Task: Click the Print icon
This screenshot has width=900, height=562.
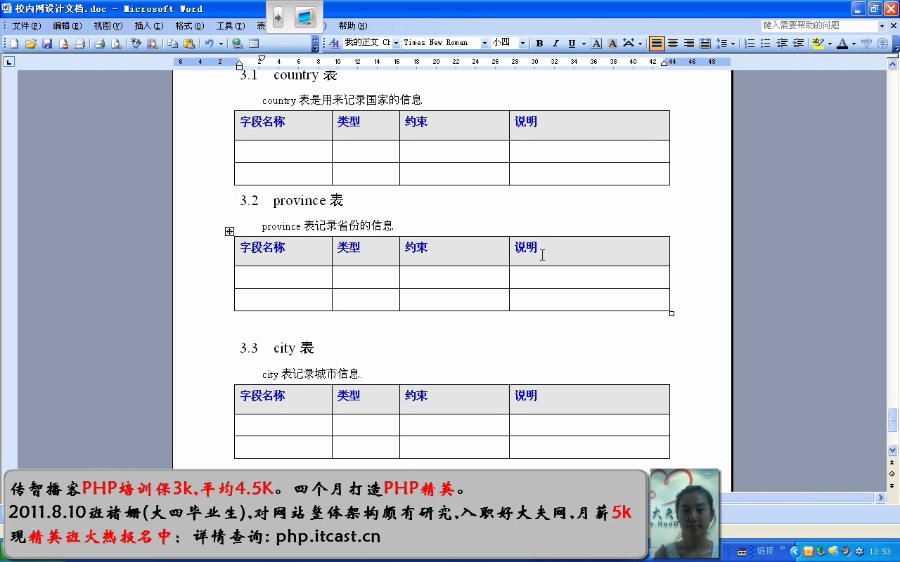Action: tap(99, 44)
